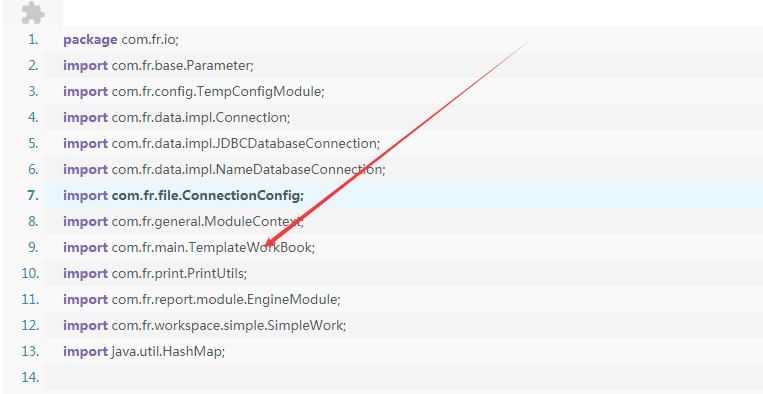Select line number 1
763x394 pixels.
point(34,39)
